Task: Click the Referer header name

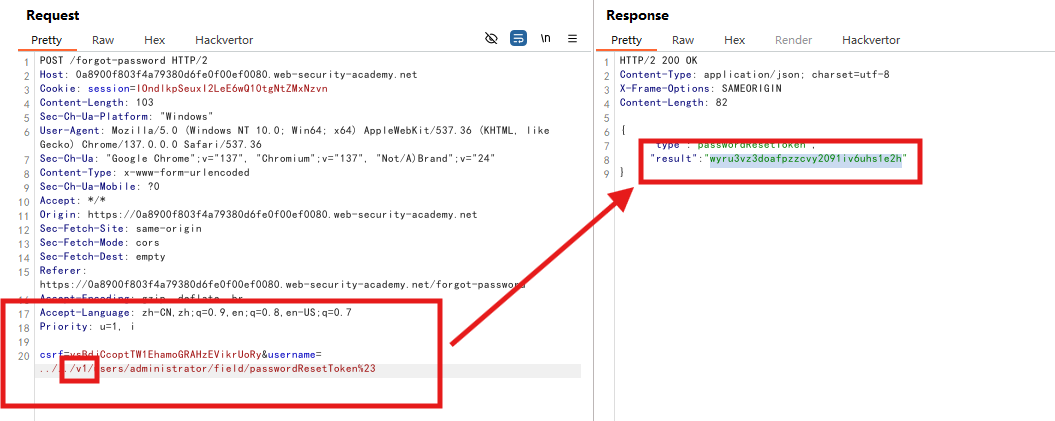Action: pos(59,271)
